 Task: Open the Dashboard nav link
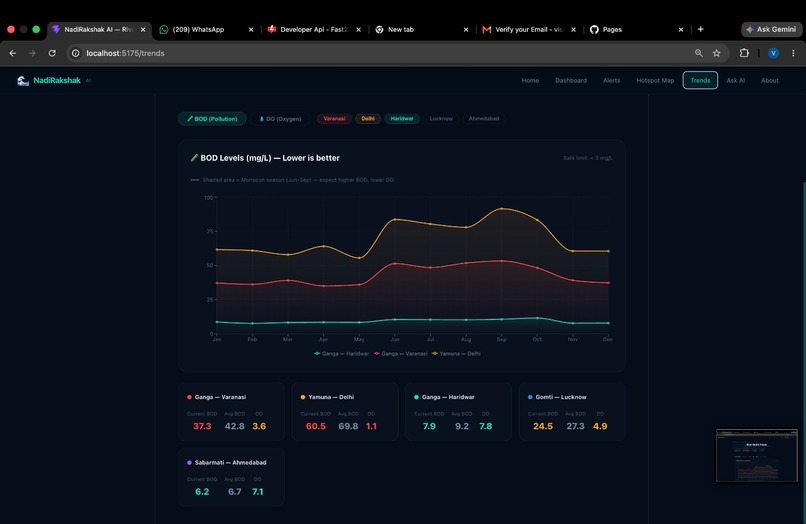click(571, 81)
